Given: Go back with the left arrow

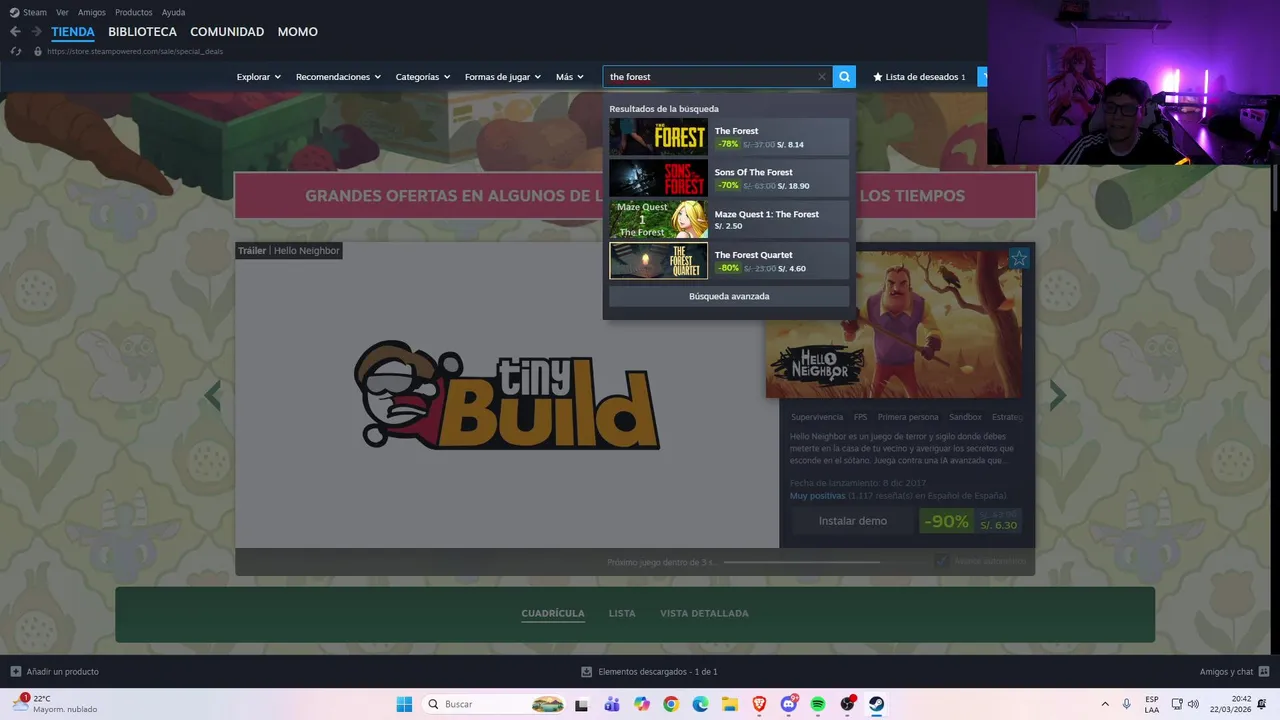Looking at the screenshot, I should click(x=15, y=32).
